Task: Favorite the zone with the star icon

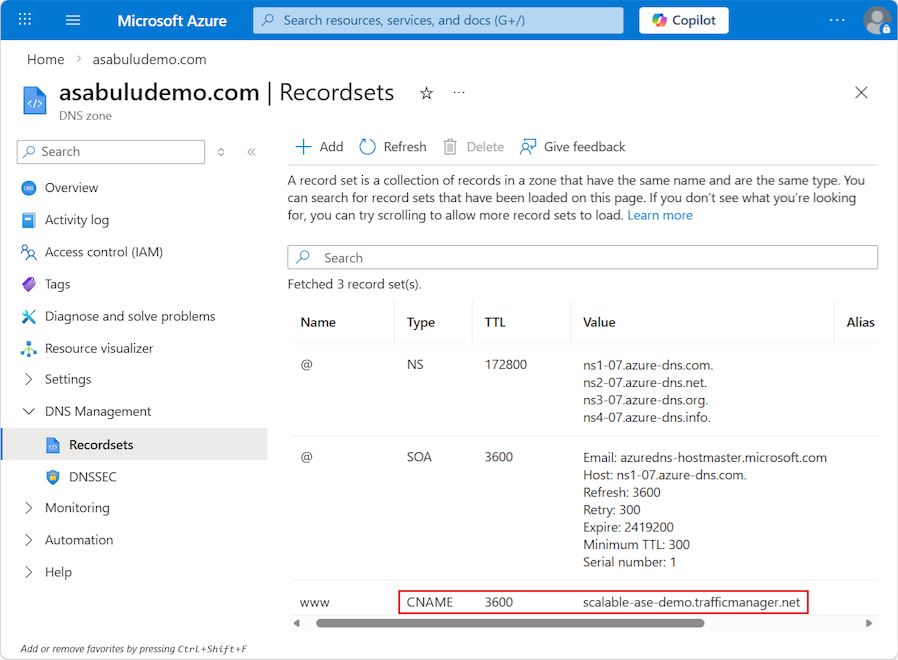Action: pos(426,93)
